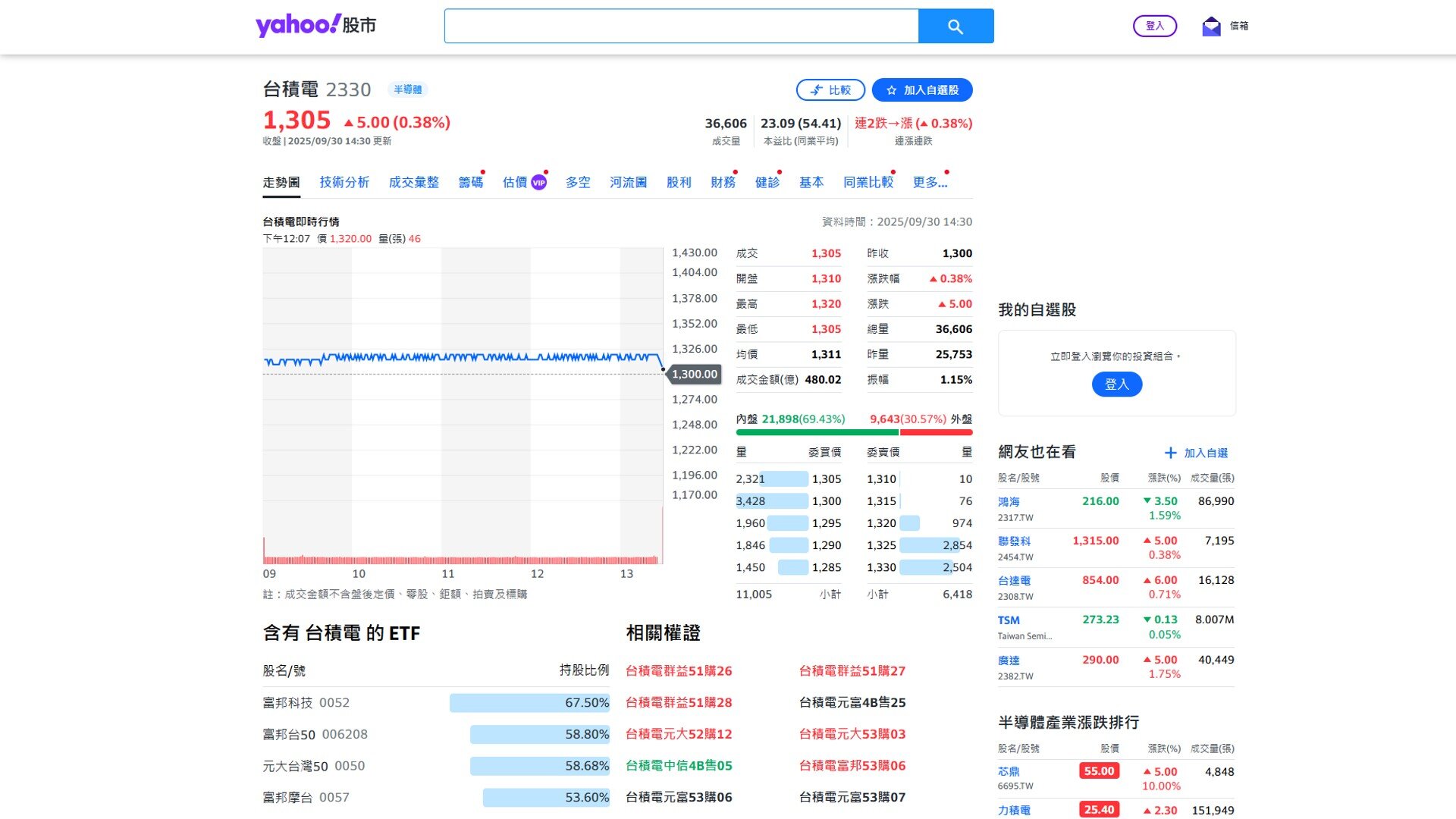The width and height of the screenshot is (1456, 819).
Task: Click the compare icon in 比較 button
Action: (817, 90)
